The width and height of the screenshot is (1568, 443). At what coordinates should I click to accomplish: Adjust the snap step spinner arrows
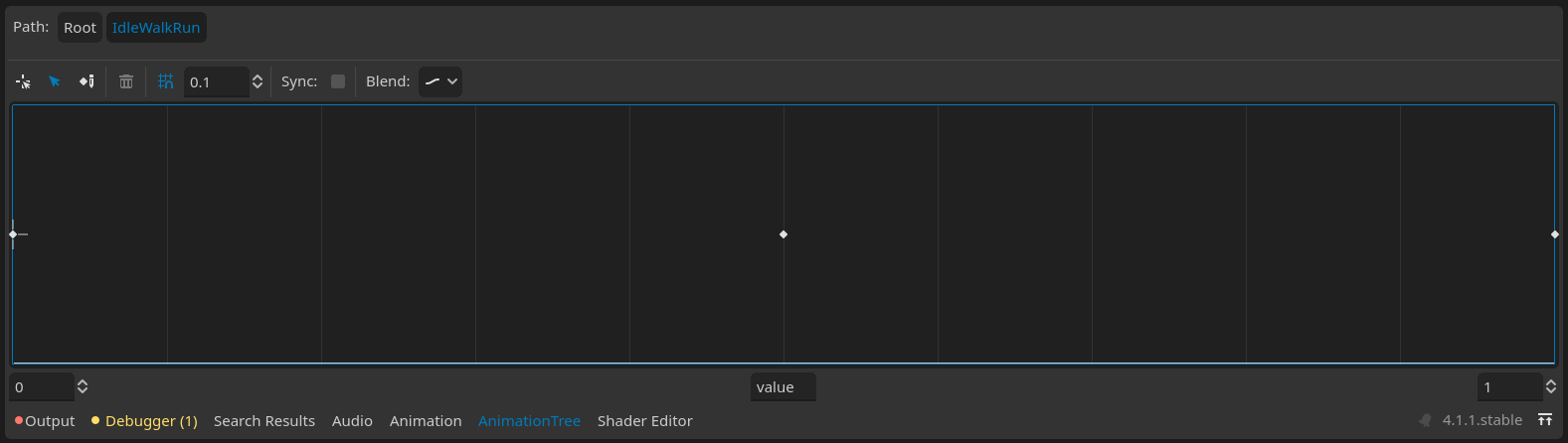tap(258, 81)
